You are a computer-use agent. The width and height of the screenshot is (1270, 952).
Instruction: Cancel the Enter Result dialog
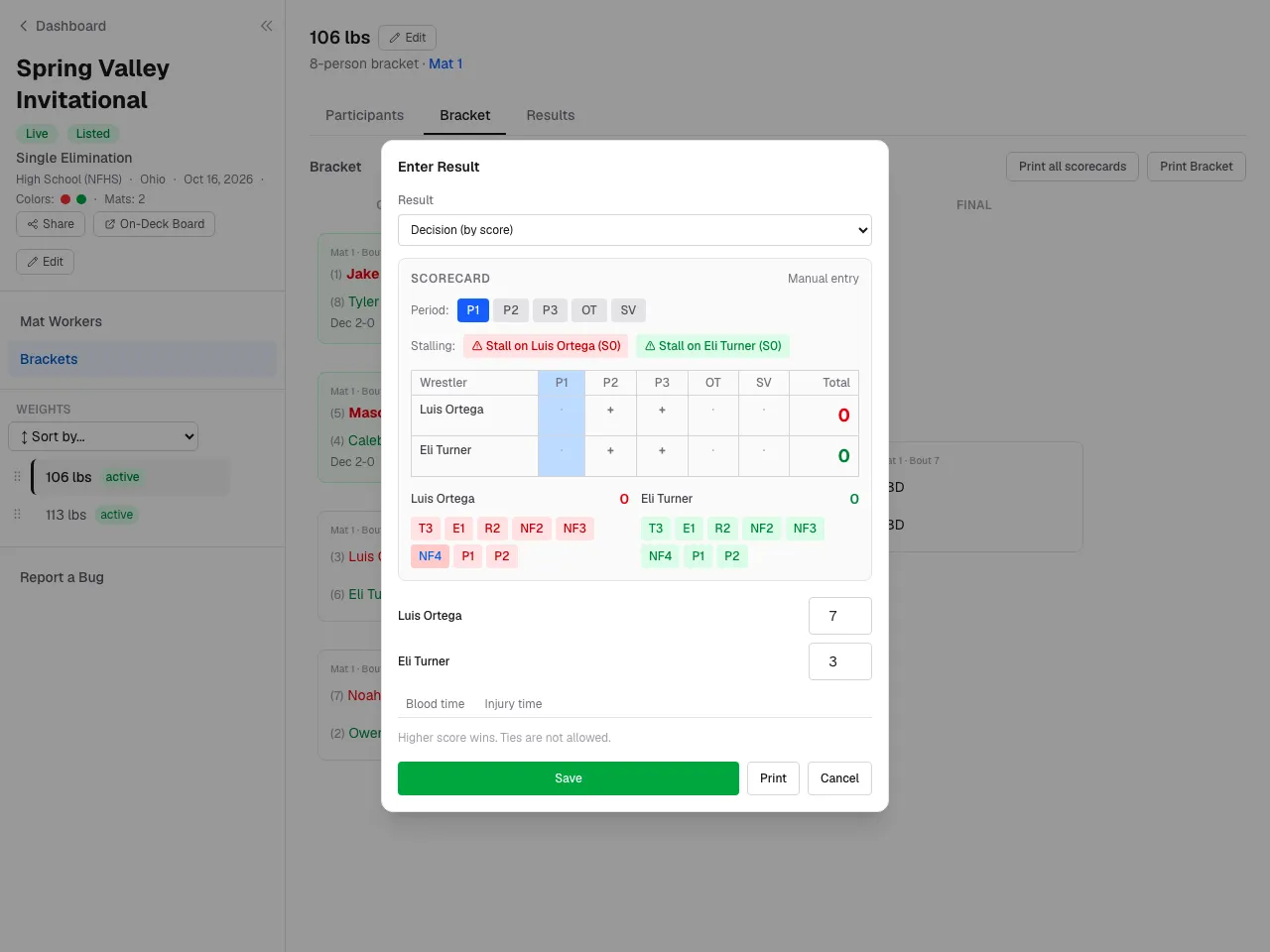coord(839,778)
